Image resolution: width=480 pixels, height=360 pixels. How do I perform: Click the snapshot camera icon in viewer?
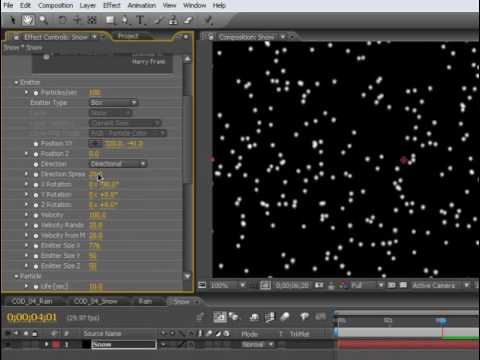pos(319,285)
